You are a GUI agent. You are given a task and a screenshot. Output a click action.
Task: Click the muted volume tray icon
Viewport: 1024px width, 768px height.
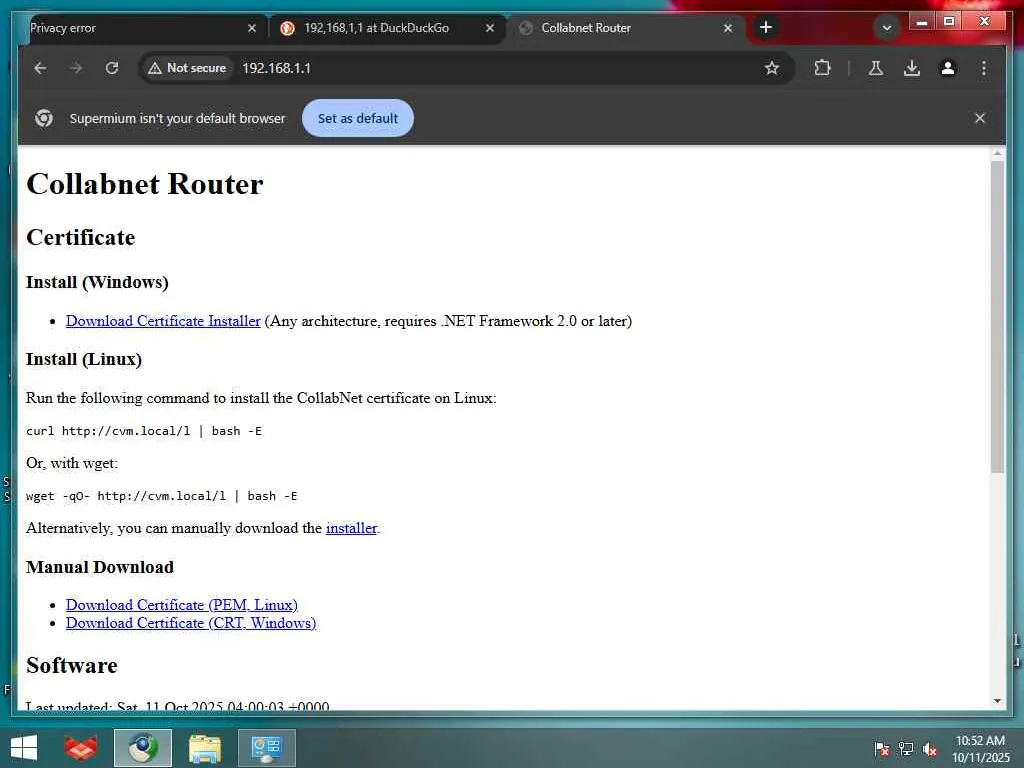click(x=930, y=749)
